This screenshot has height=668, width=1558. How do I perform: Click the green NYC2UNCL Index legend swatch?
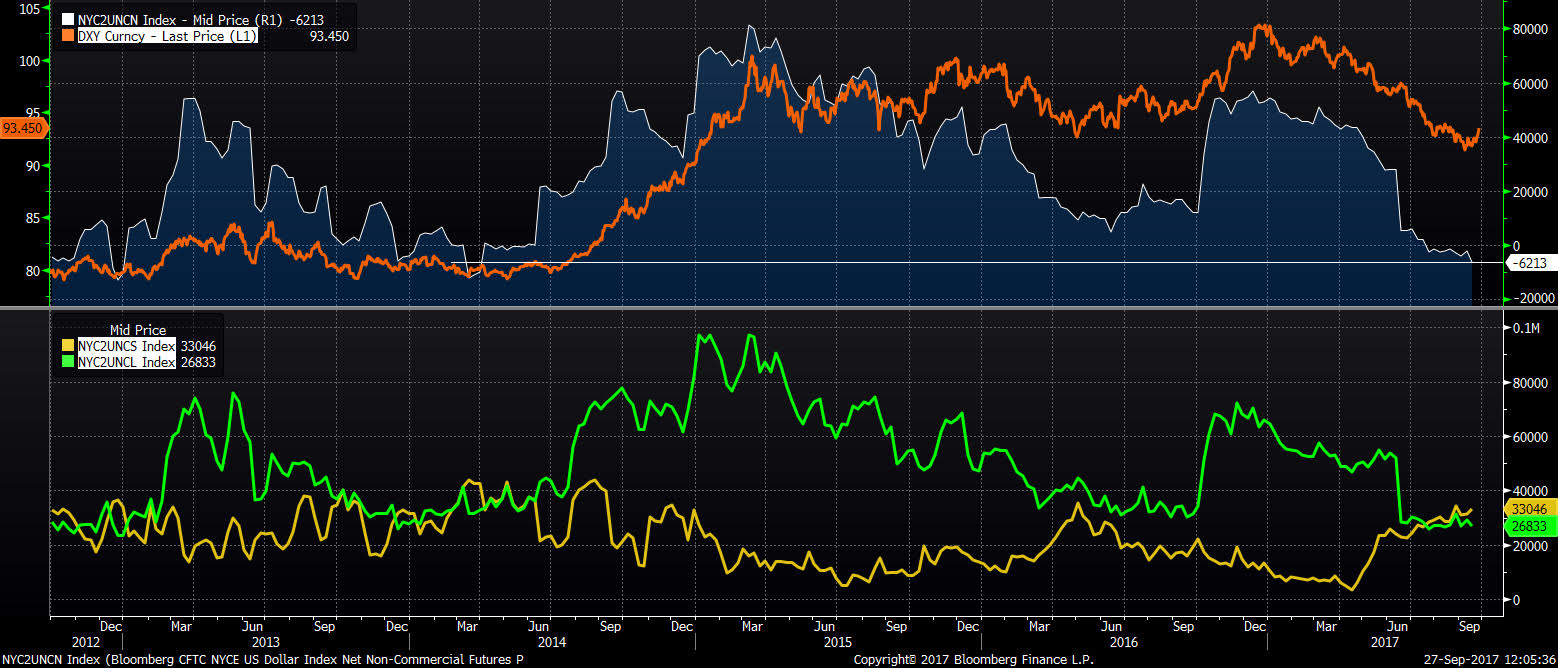[x=68, y=362]
